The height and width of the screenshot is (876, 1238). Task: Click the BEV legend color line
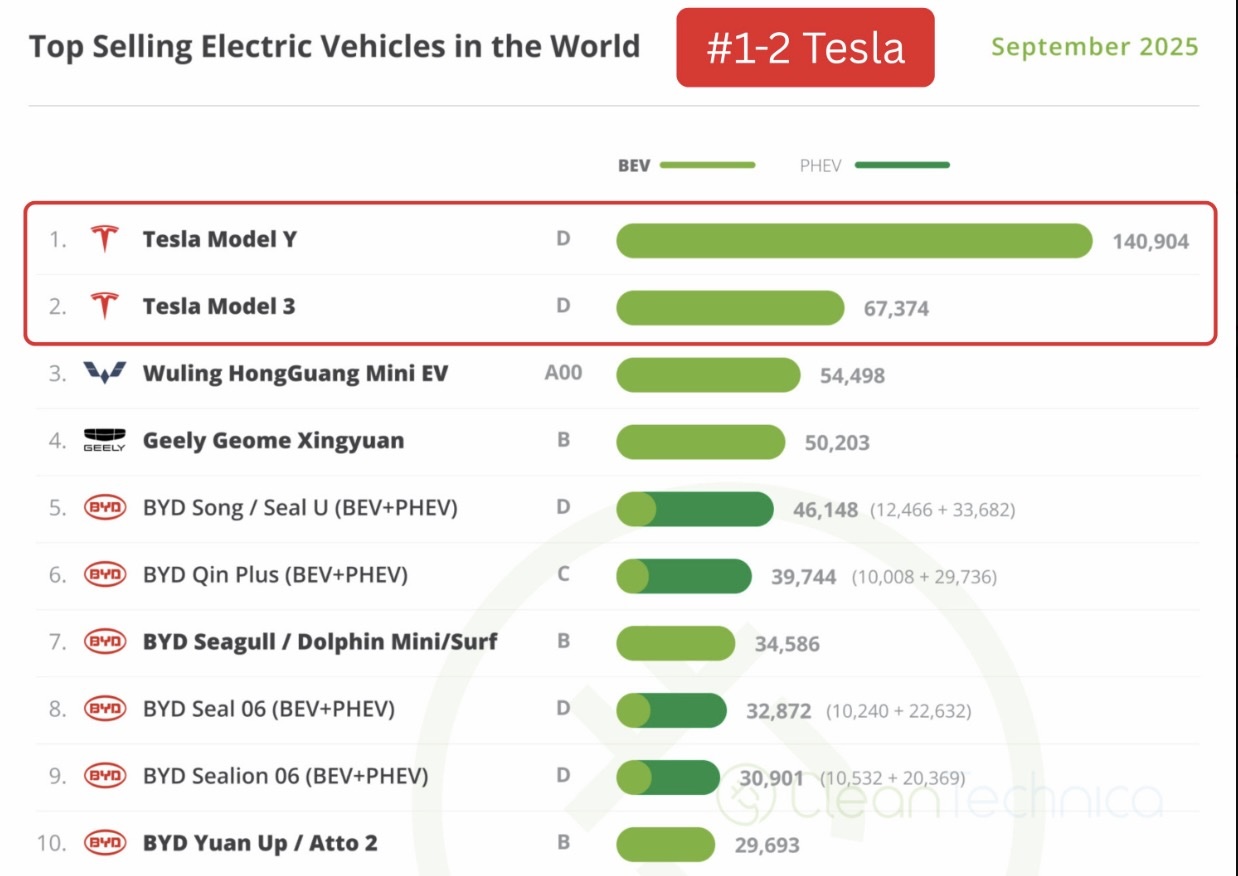[x=707, y=165]
